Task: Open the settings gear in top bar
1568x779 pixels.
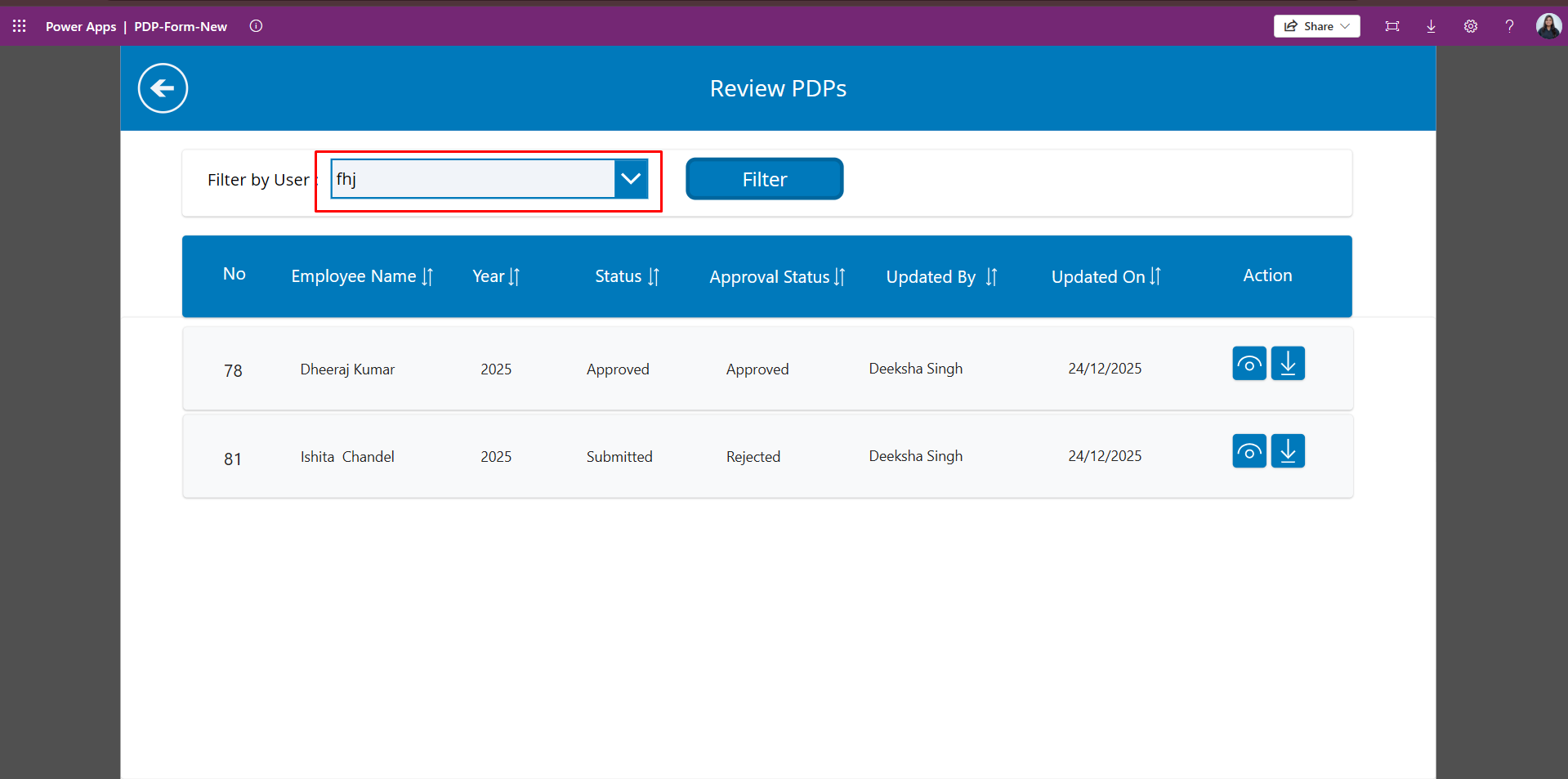Action: click(x=1470, y=26)
